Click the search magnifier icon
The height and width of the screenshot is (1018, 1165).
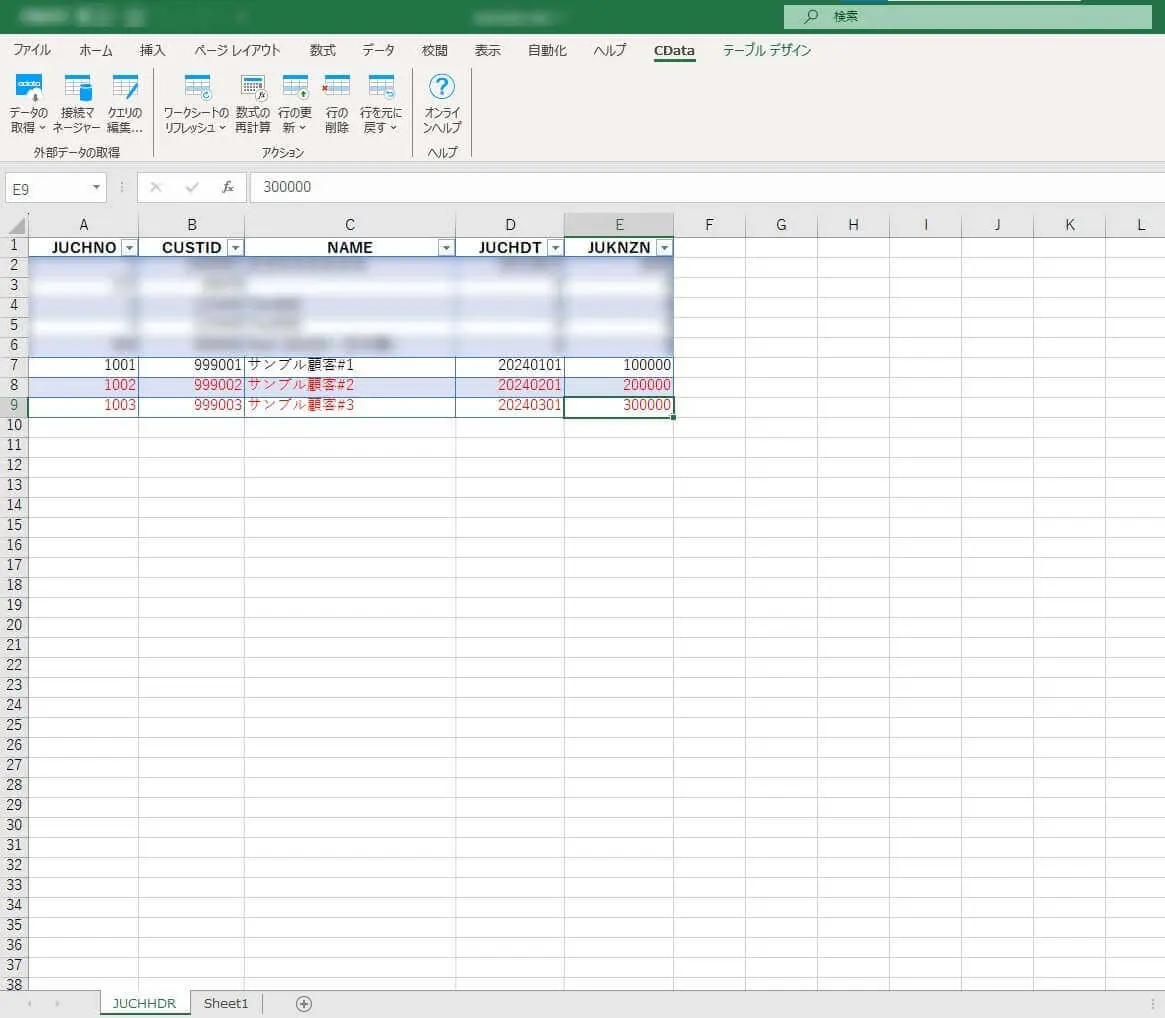pyautogui.click(x=811, y=16)
